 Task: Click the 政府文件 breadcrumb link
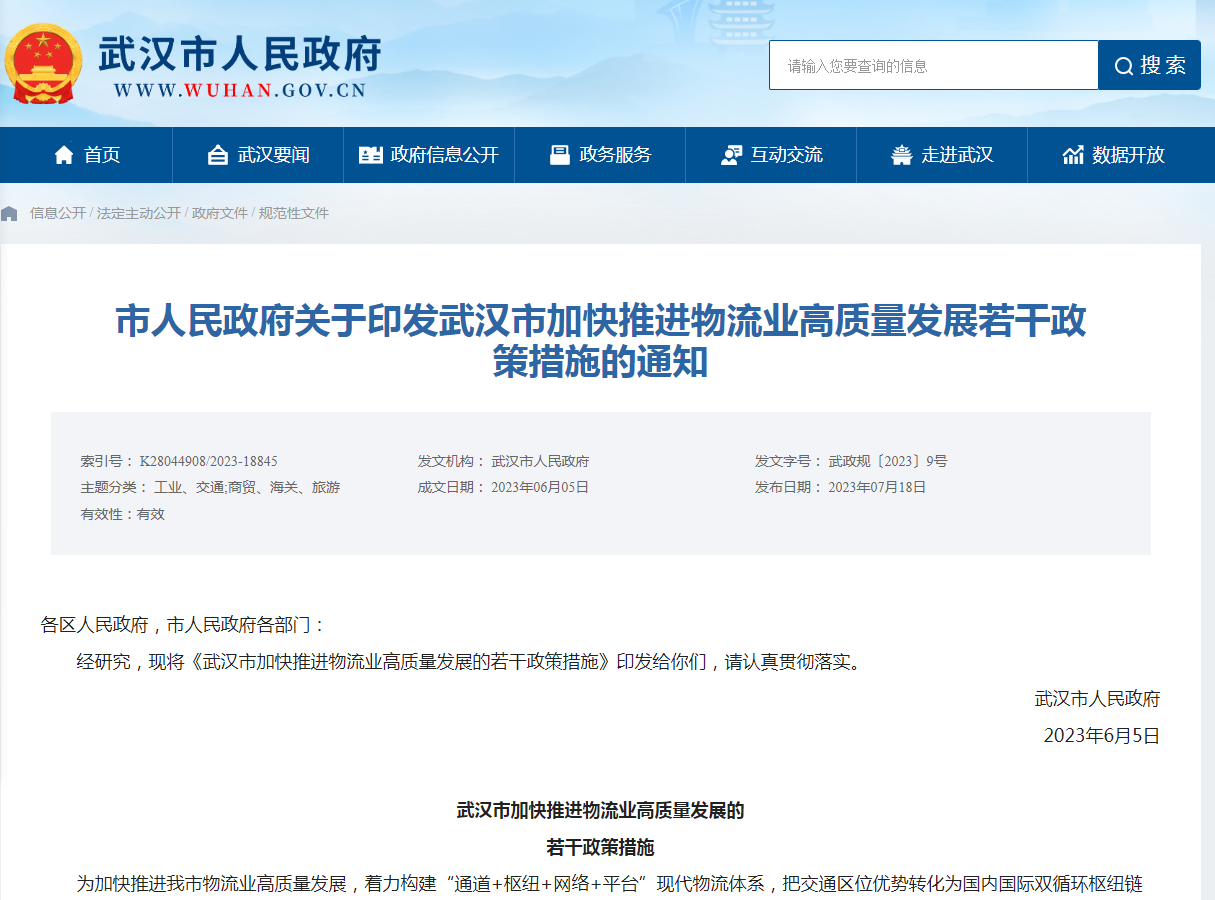tap(220, 213)
